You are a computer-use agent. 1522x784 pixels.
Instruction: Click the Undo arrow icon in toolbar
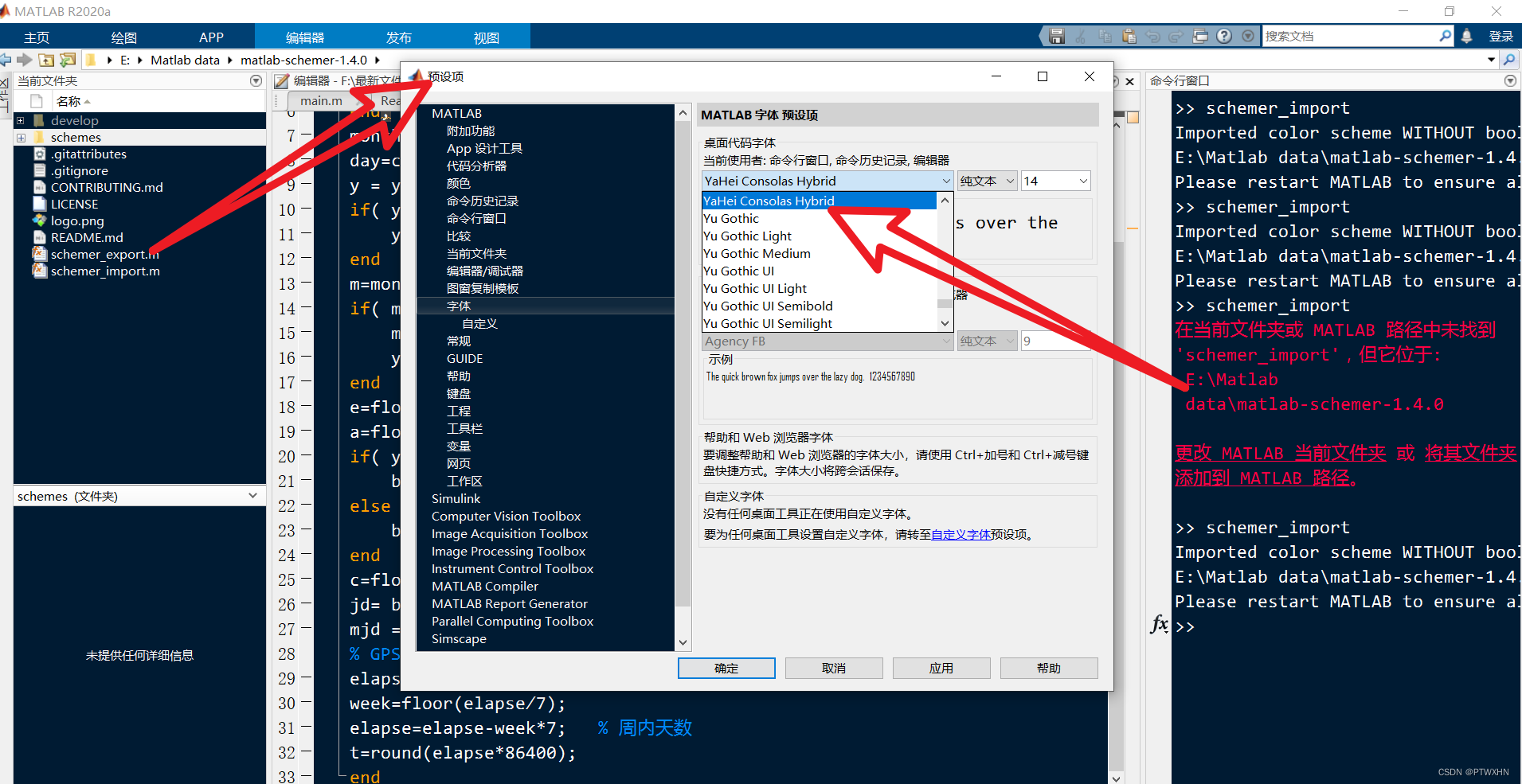pos(1152,36)
